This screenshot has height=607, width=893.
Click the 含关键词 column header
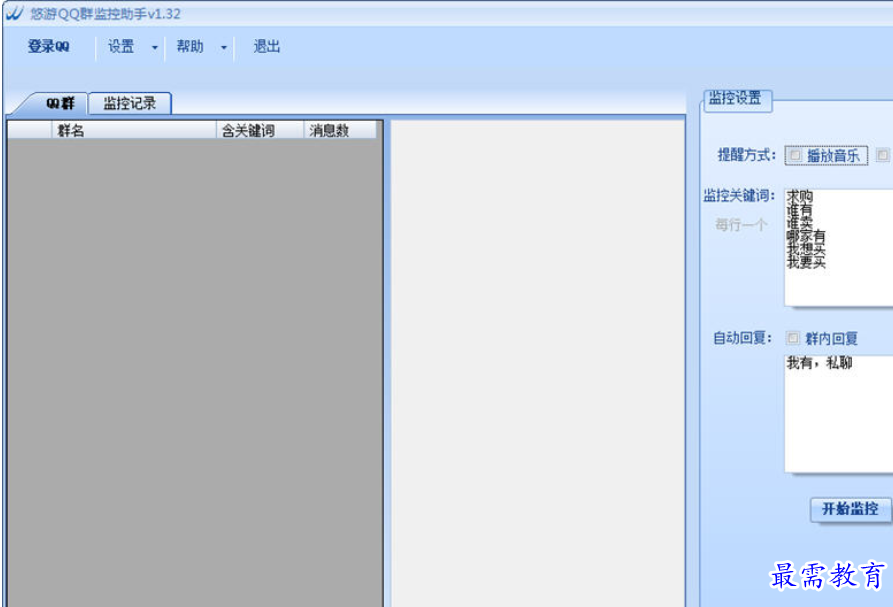point(260,130)
